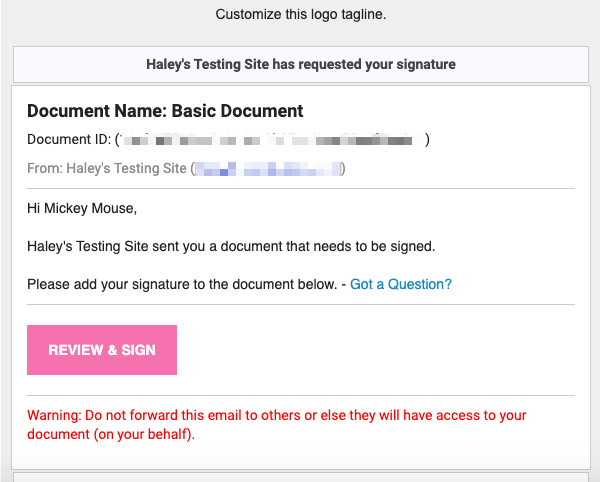Click the blurred Document ID value
Viewport: 600px width, 482px height.
(272, 140)
